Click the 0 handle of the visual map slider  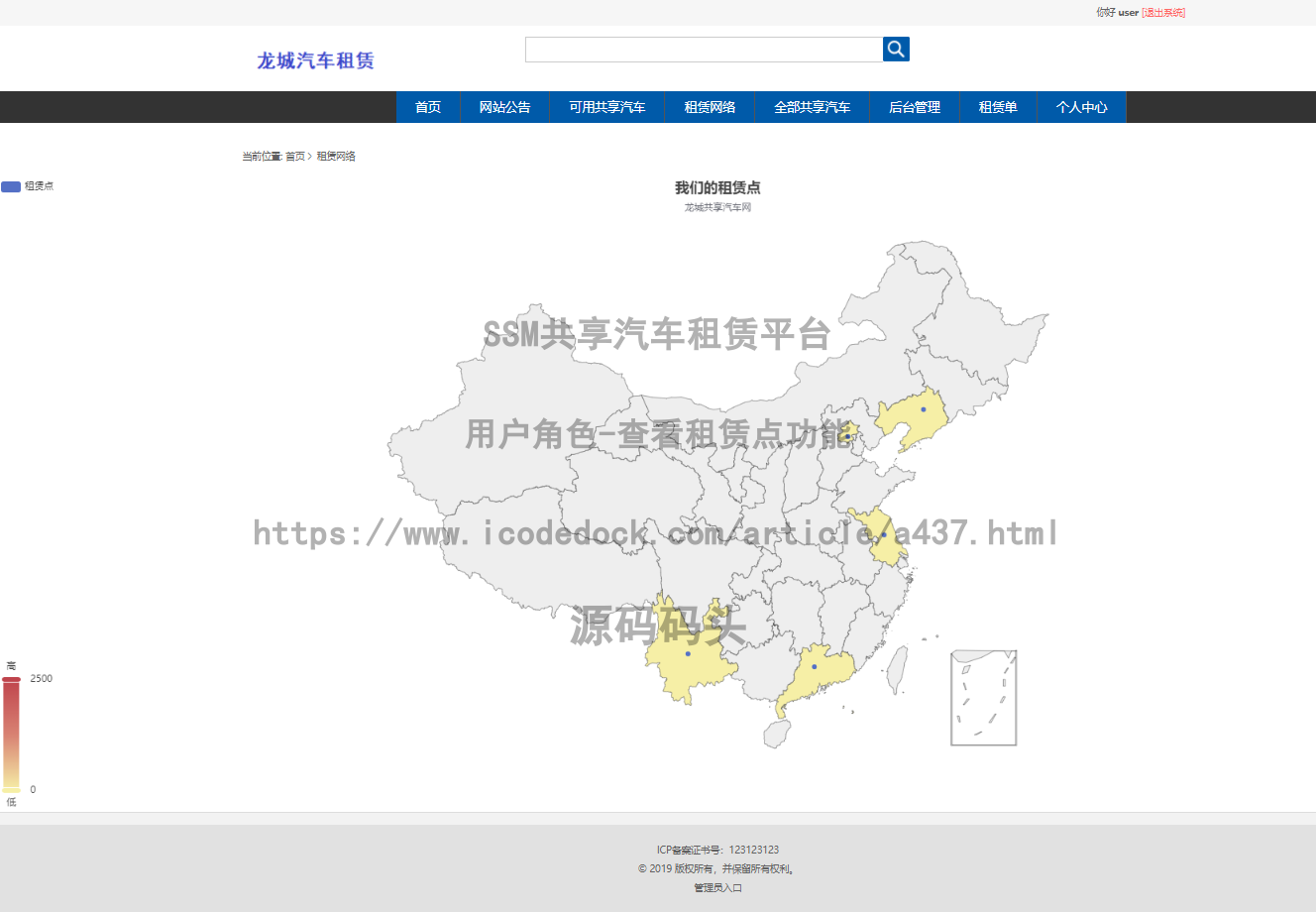(x=11, y=790)
